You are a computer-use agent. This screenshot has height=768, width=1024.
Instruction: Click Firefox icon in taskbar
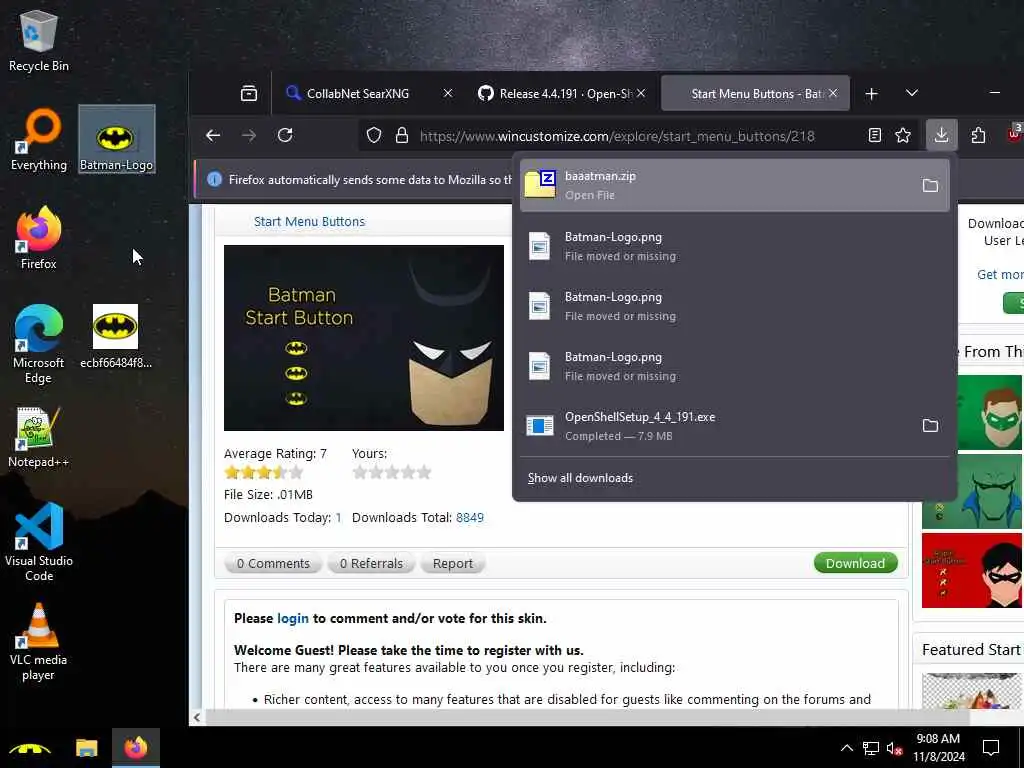coord(136,748)
